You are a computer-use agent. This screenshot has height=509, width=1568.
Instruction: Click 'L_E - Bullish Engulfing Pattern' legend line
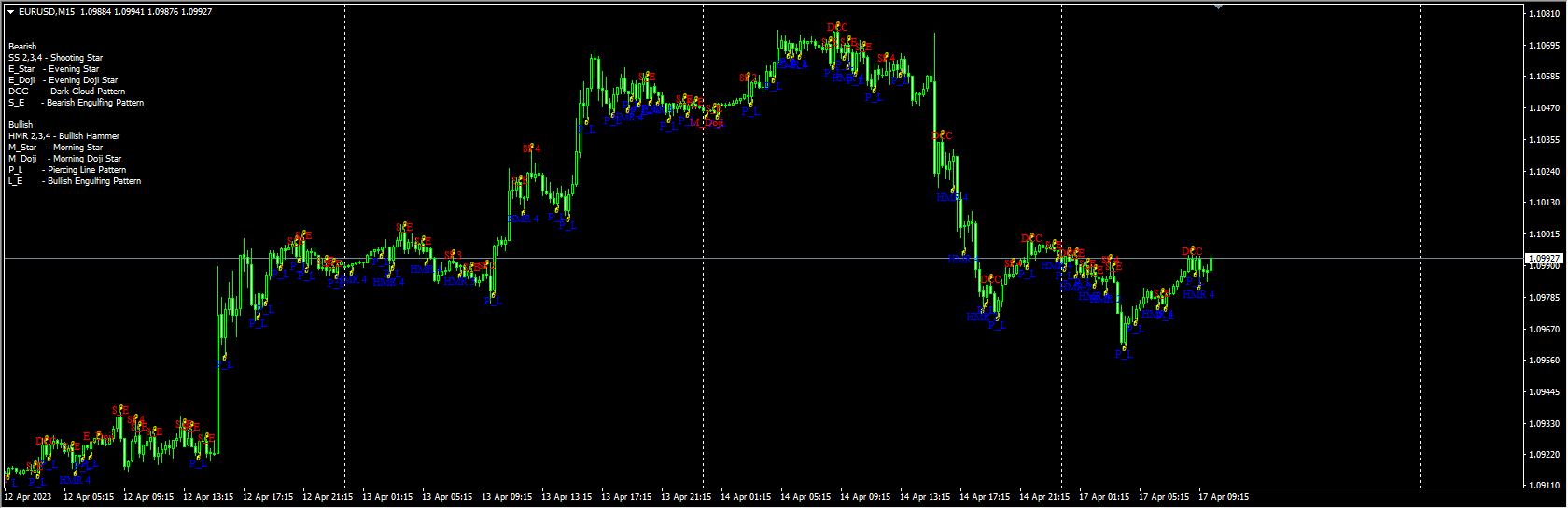[75, 181]
